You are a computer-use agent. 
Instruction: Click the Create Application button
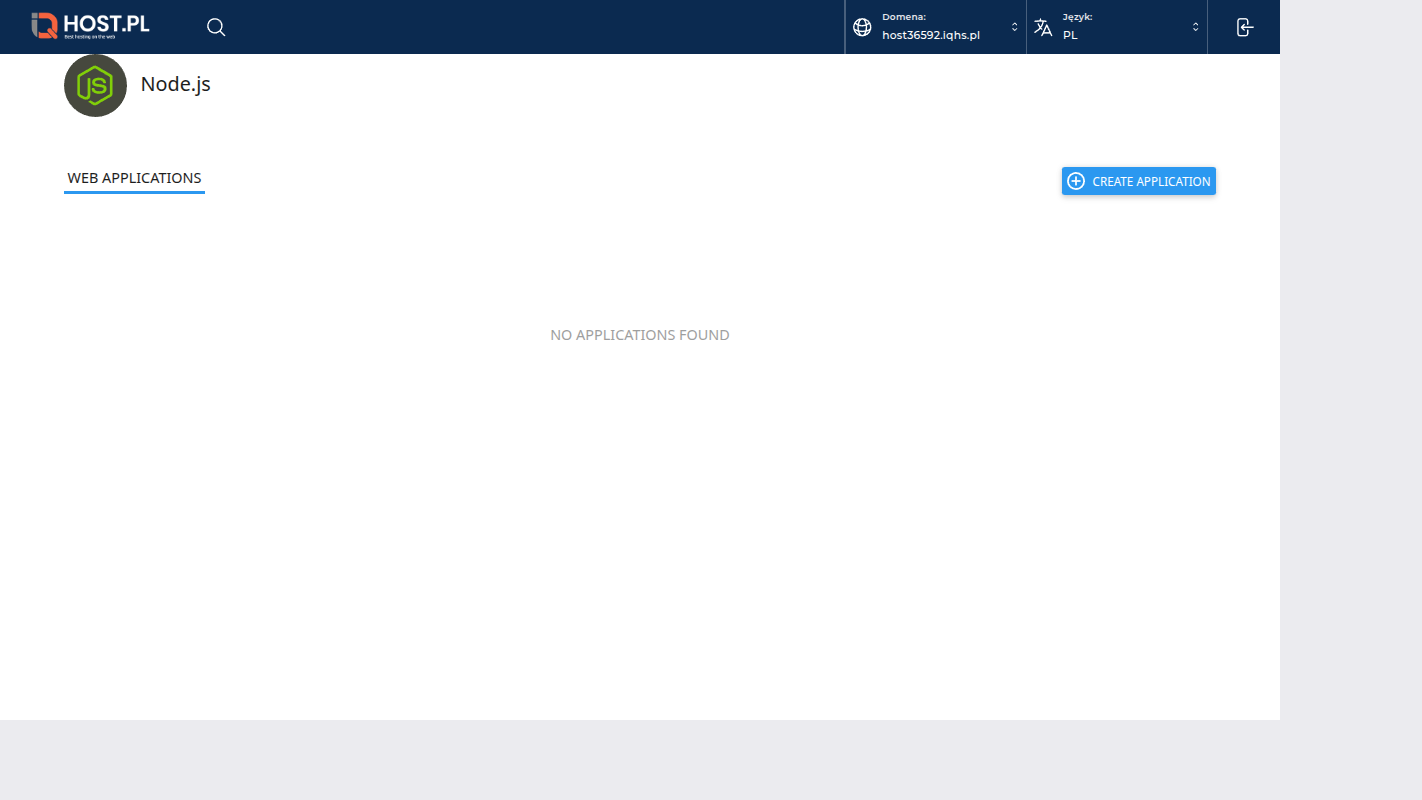[1139, 181]
